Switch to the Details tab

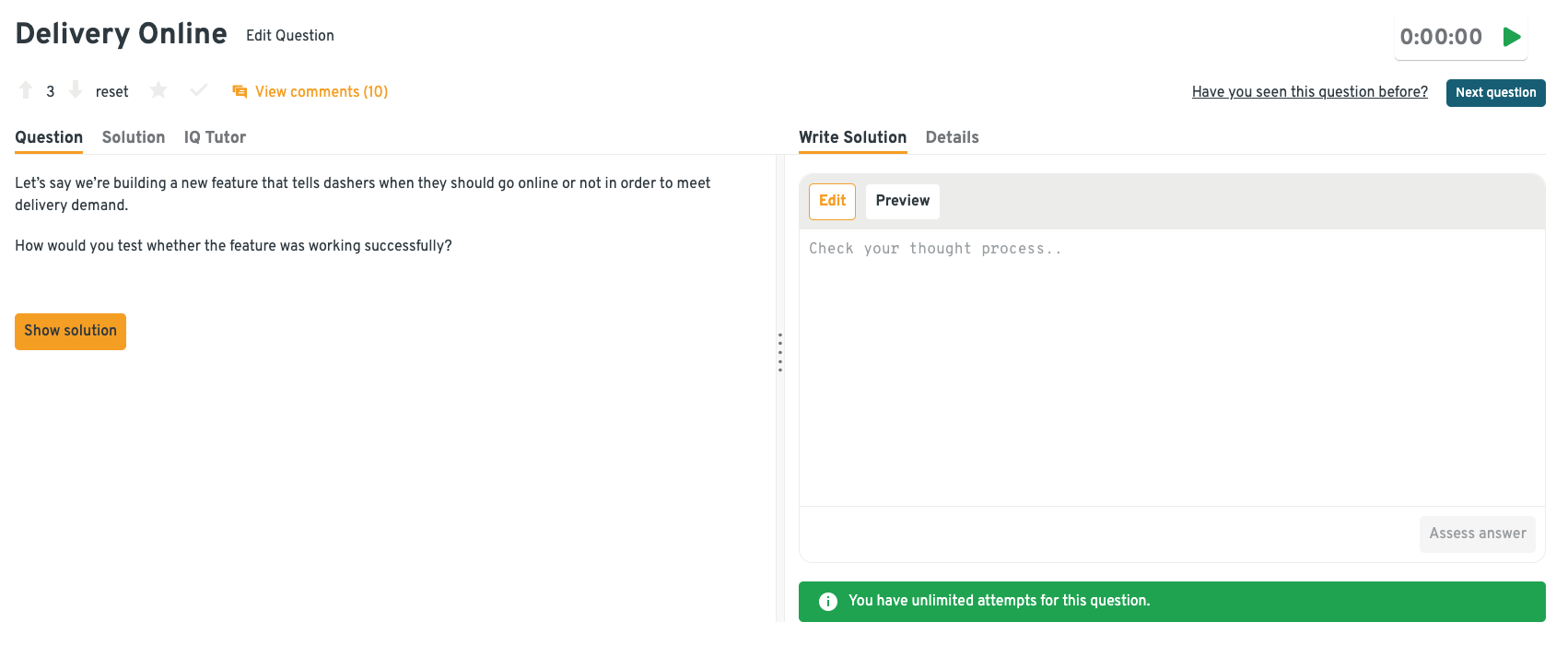click(952, 137)
